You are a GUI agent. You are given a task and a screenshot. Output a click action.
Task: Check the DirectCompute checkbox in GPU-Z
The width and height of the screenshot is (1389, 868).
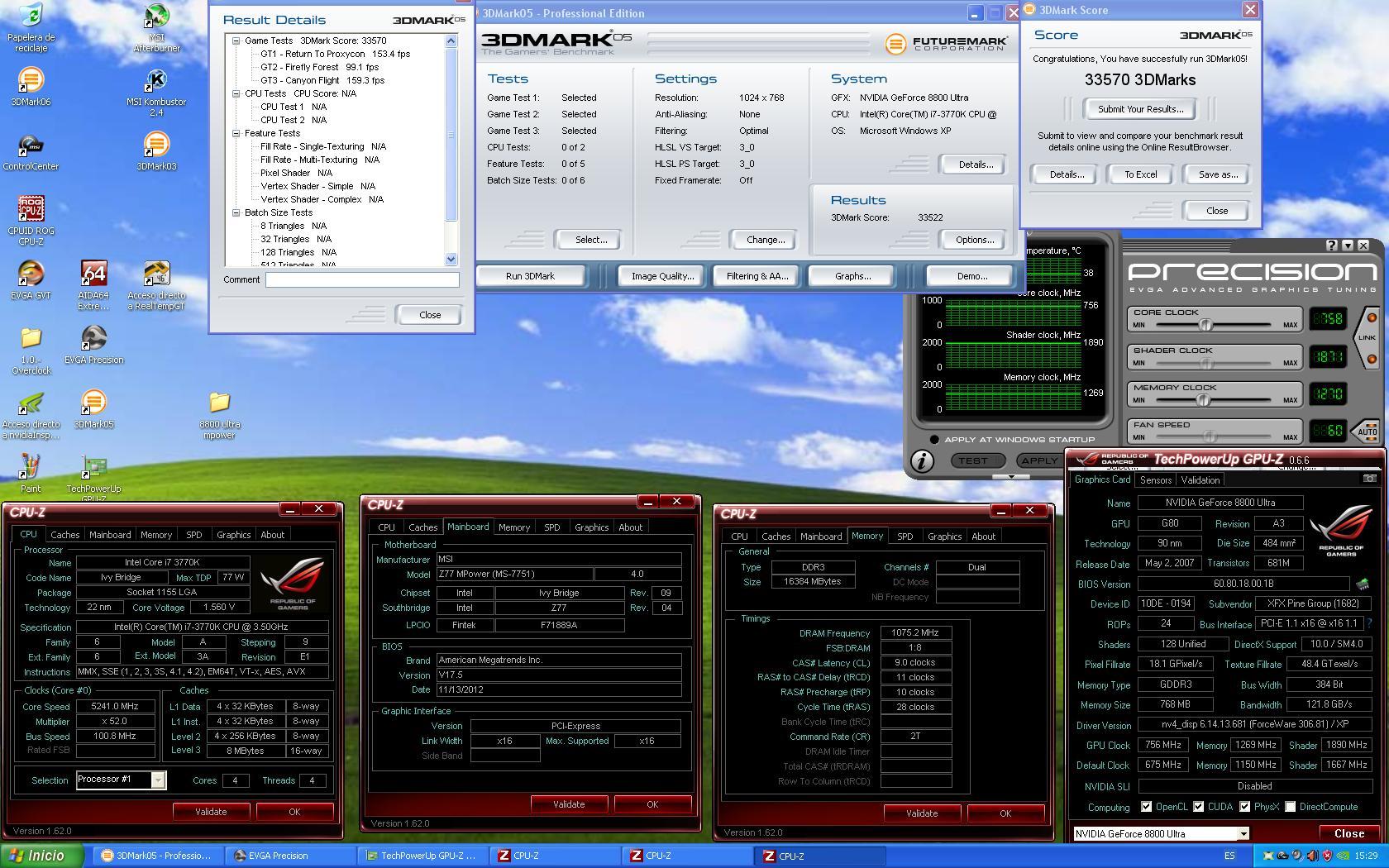pyautogui.click(x=1290, y=807)
